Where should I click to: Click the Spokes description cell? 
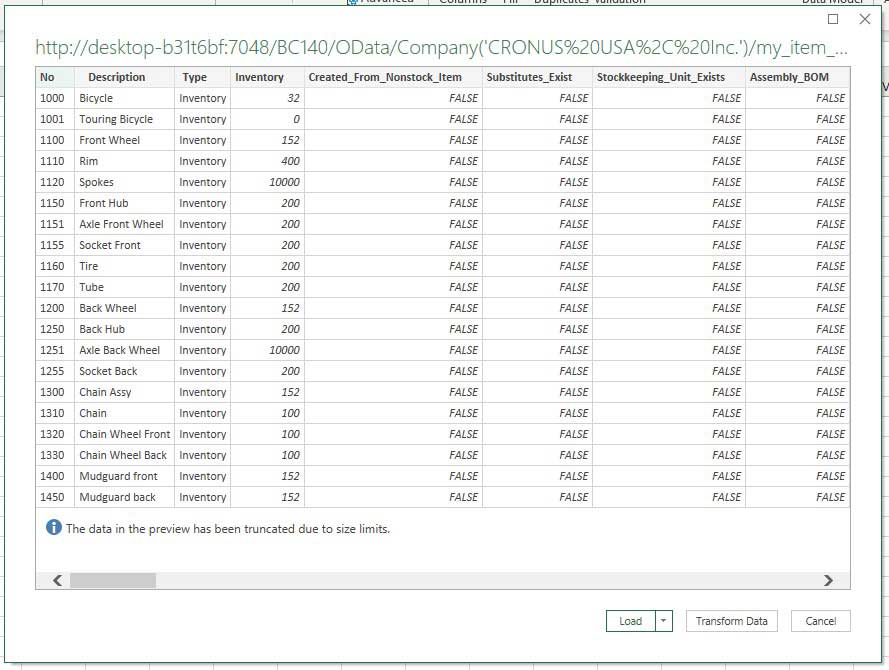[125, 182]
